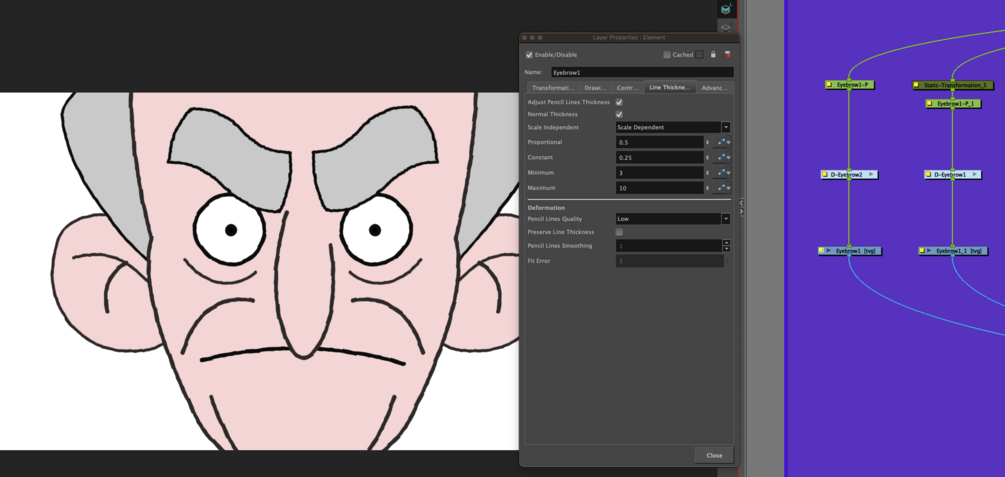
Task: Click the arrow icon on D-Eyebrow2 node
Action: coord(869,174)
